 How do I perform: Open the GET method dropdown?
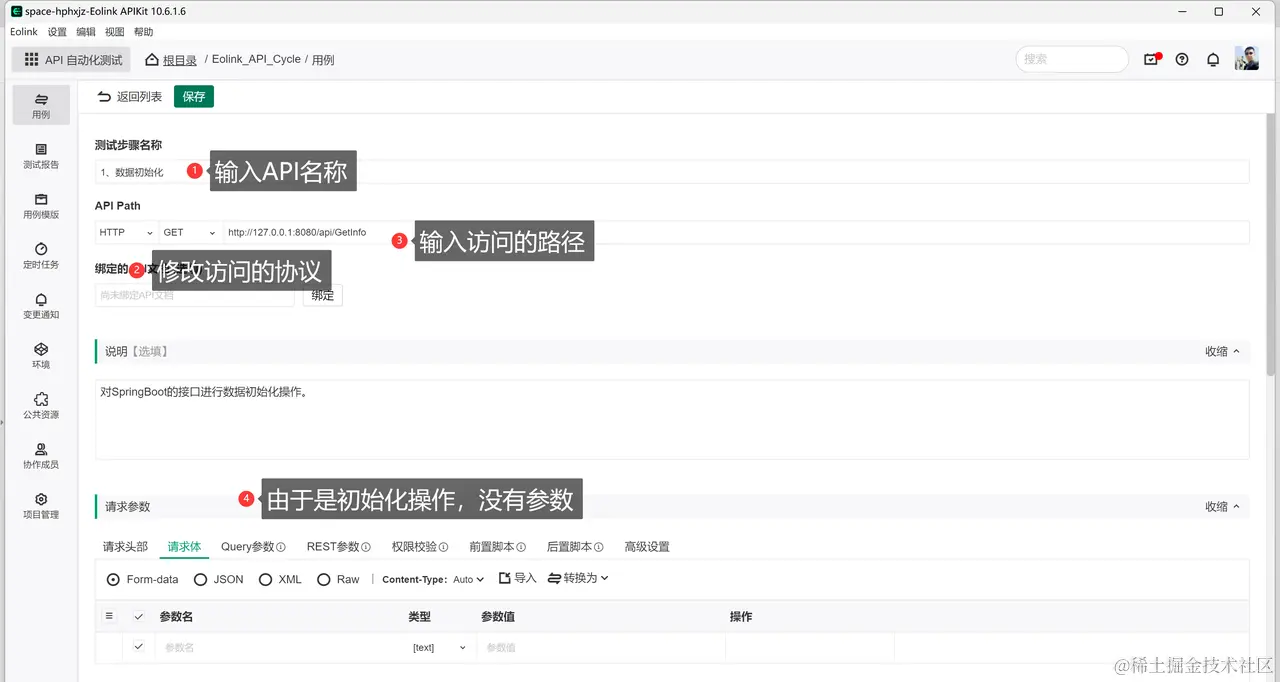[x=190, y=232]
